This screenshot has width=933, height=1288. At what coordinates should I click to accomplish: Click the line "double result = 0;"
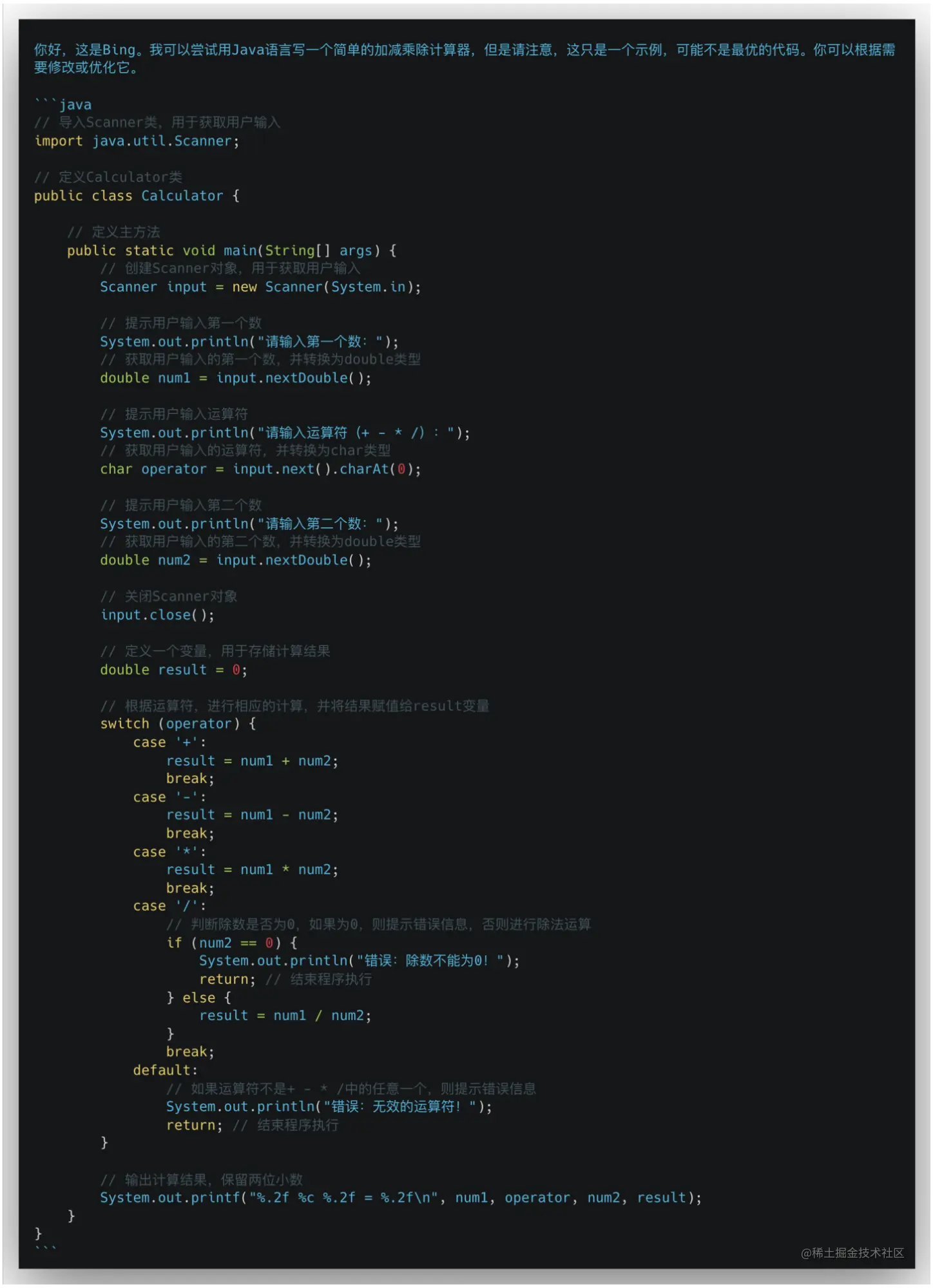(x=174, y=670)
